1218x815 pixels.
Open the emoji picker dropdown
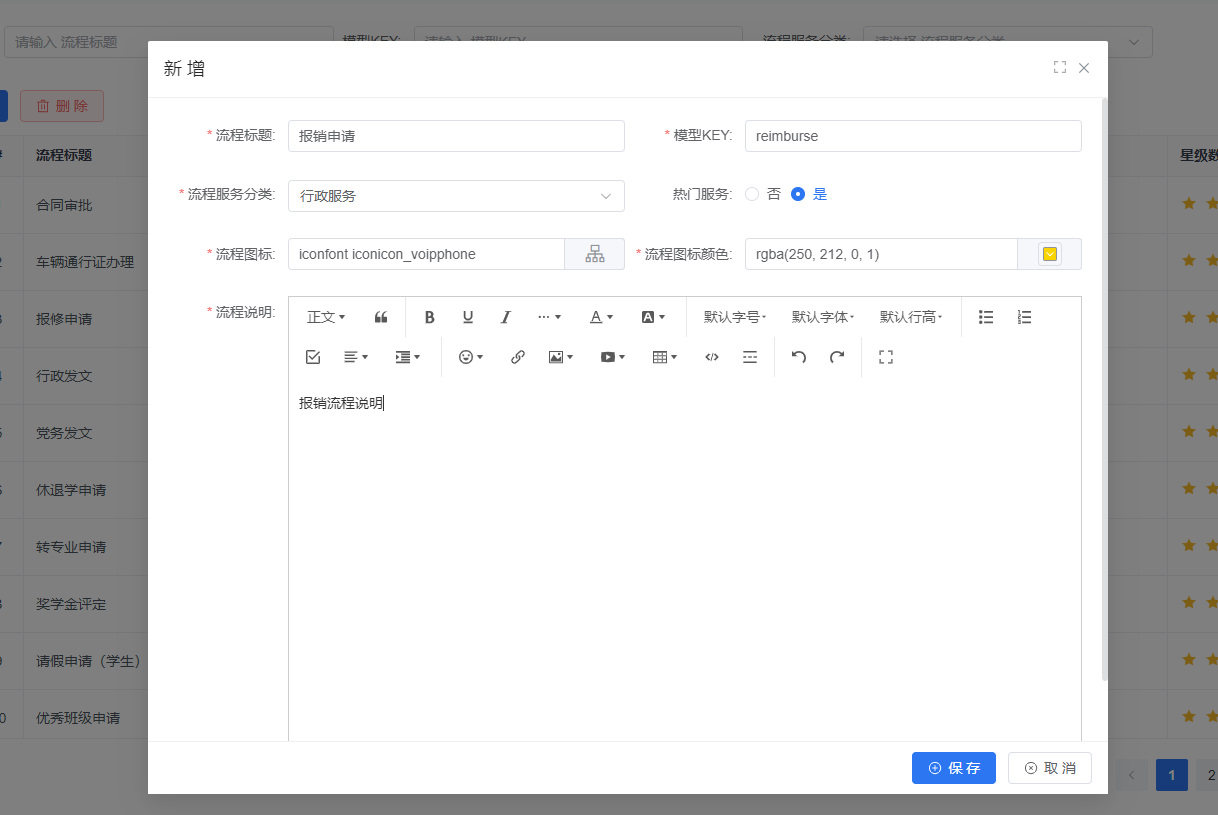pyautogui.click(x=470, y=357)
